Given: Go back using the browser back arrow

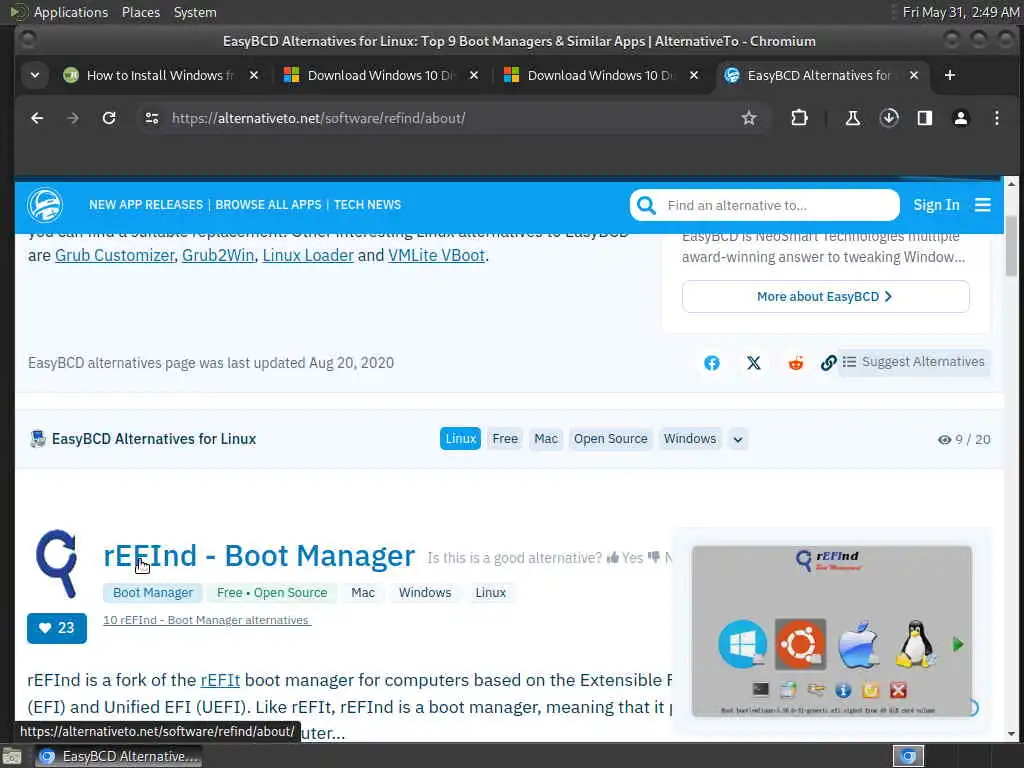Looking at the screenshot, I should [x=37, y=118].
